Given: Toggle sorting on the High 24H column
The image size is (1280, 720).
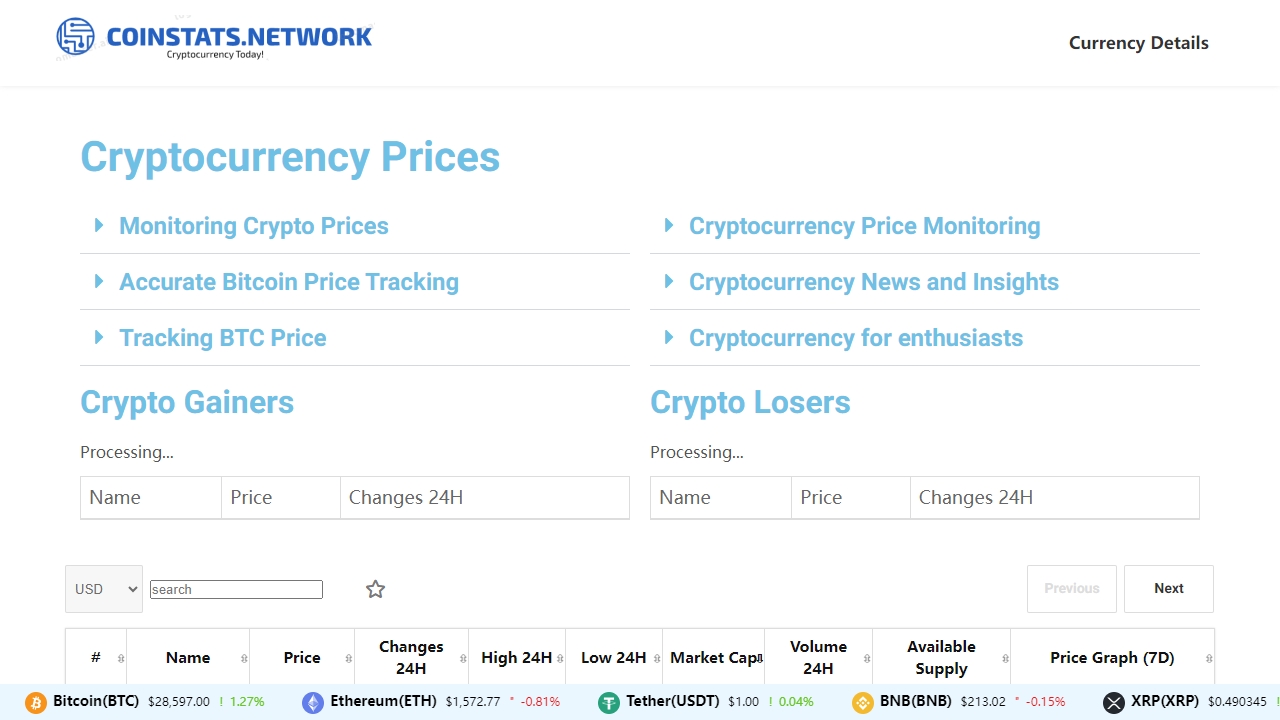Looking at the screenshot, I should pyautogui.click(x=560, y=658).
